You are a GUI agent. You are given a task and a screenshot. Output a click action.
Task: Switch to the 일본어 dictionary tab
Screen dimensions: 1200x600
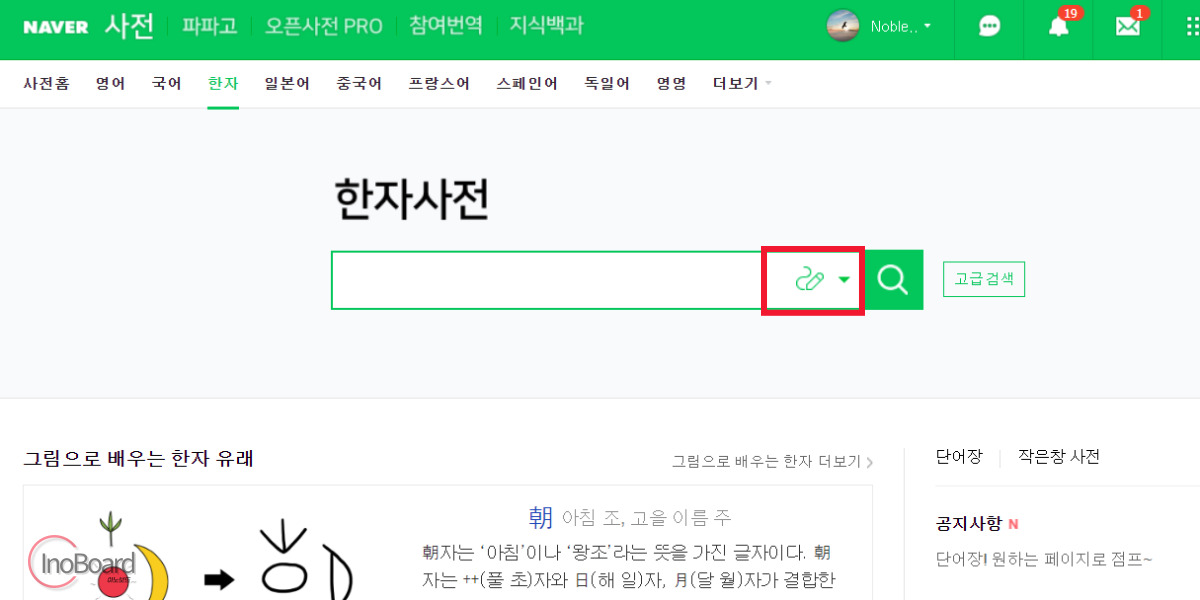click(x=287, y=84)
